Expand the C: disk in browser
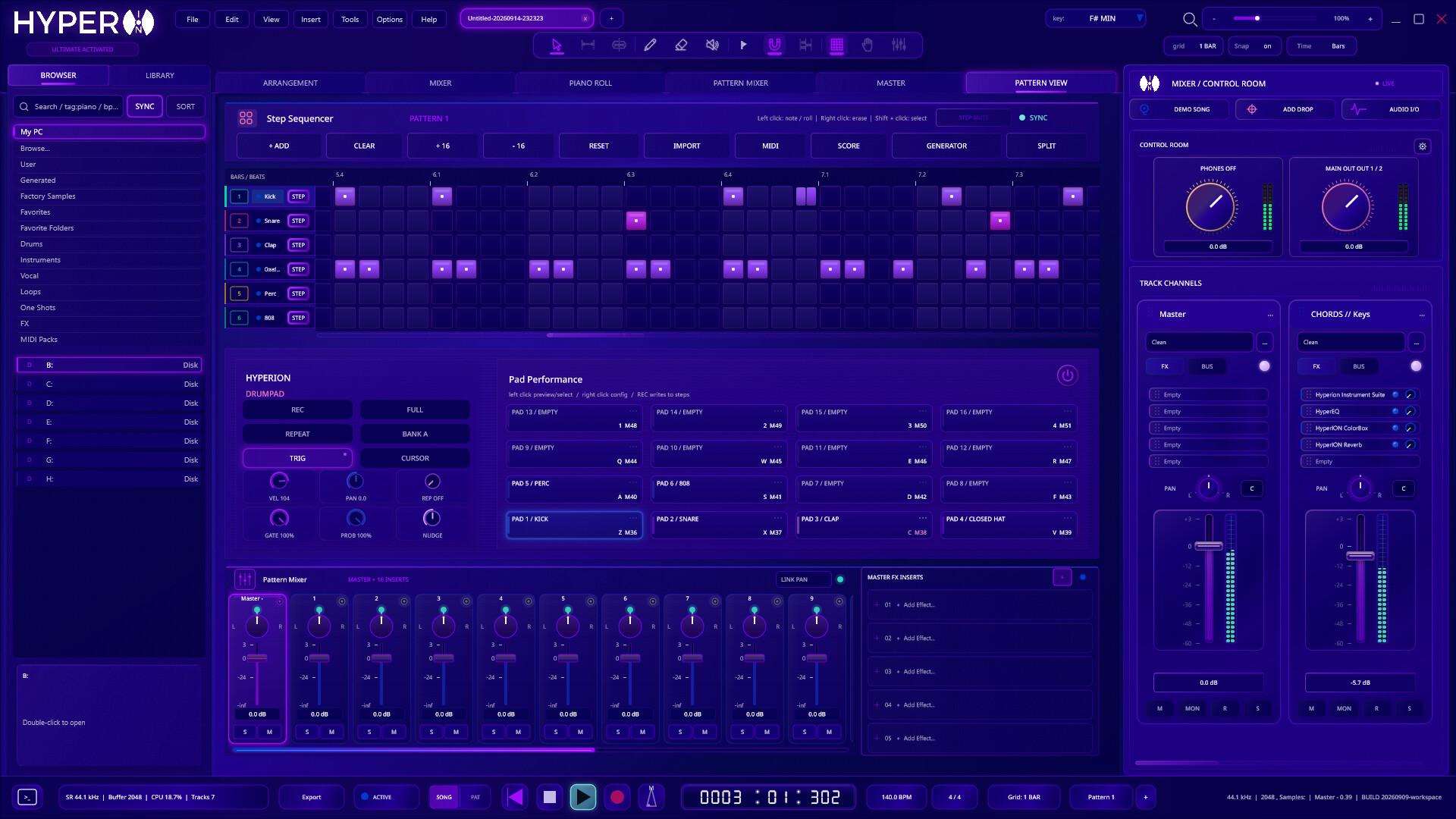This screenshot has width=1456, height=819. (109, 384)
